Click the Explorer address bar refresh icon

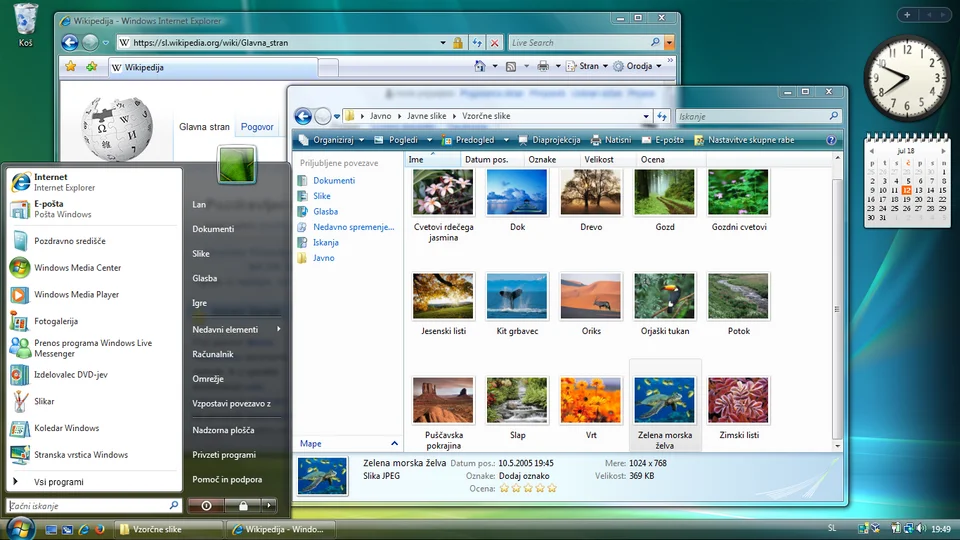[662, 116]
